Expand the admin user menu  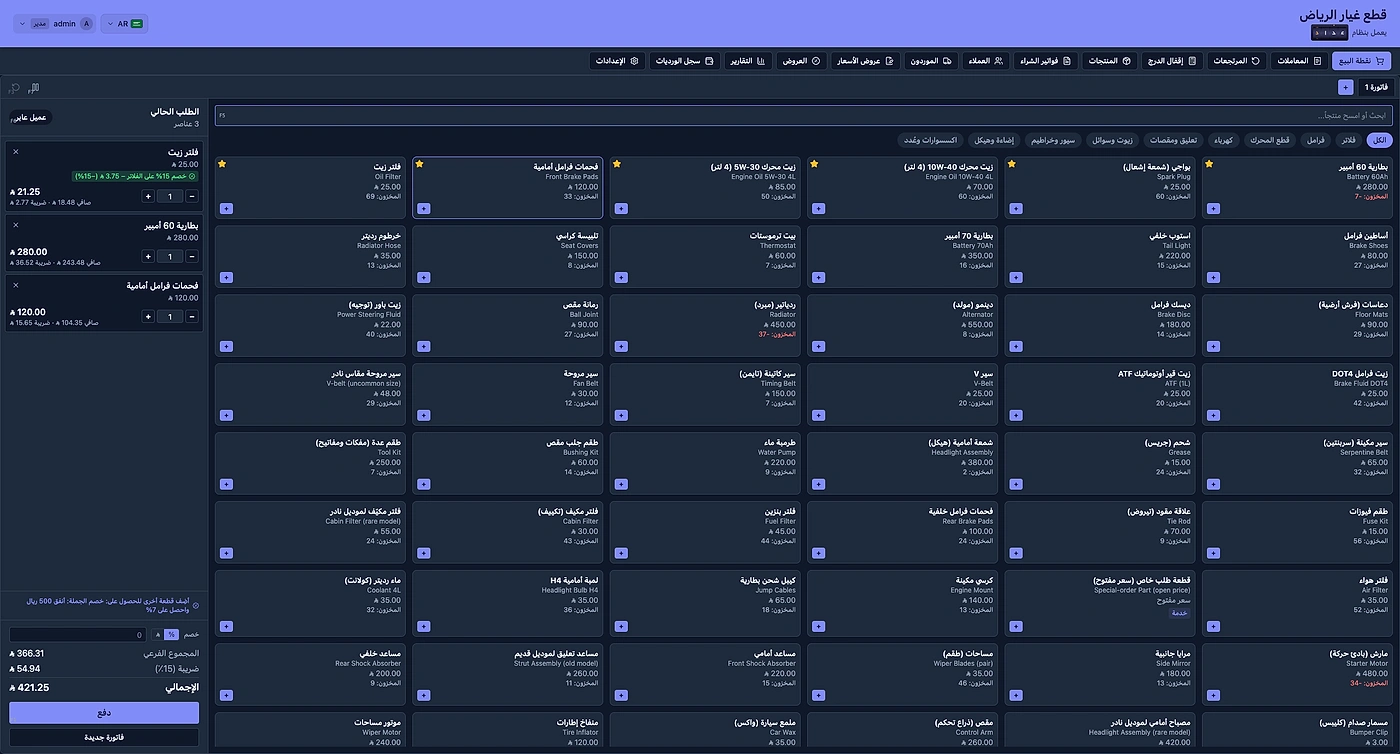click(55, 23)
